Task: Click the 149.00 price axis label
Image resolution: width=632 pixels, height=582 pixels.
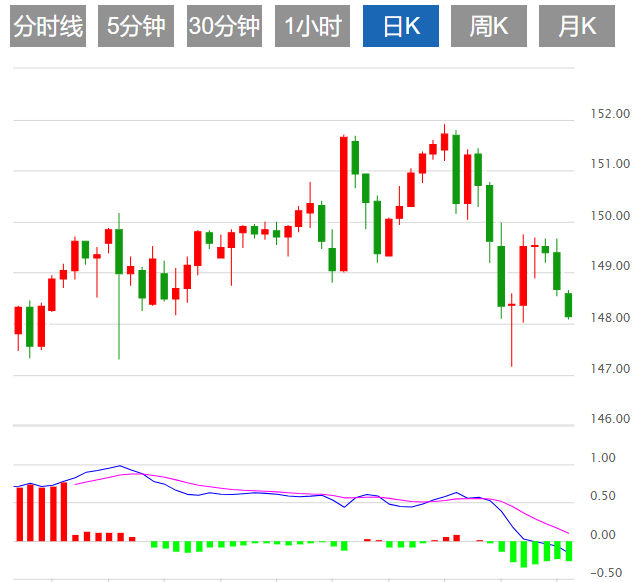Action: [610, 266]
